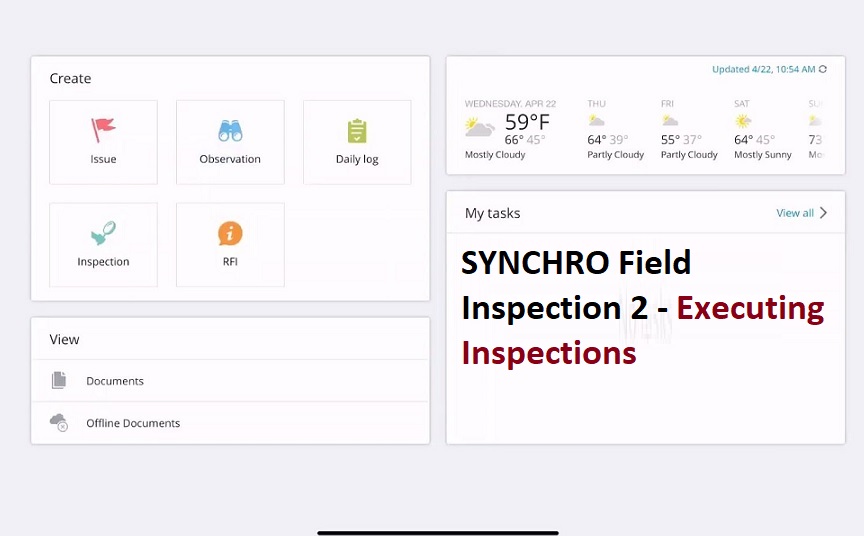Click the View panel heading
This screenshot has width=864, height=536.
point(64,339)
